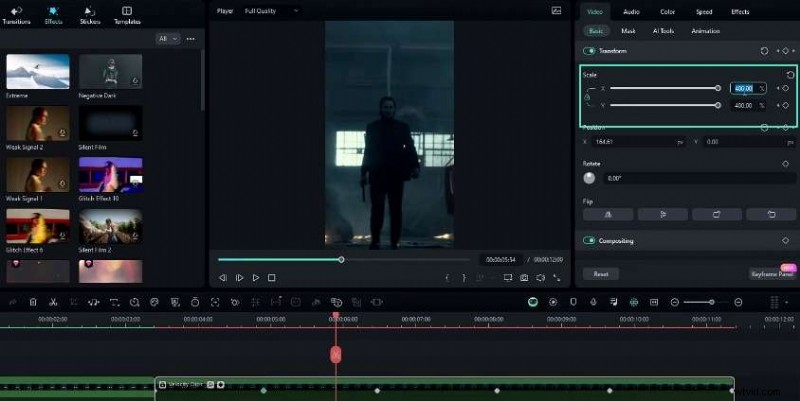Click the Scale X percentage input field

(x=748, y=88)
